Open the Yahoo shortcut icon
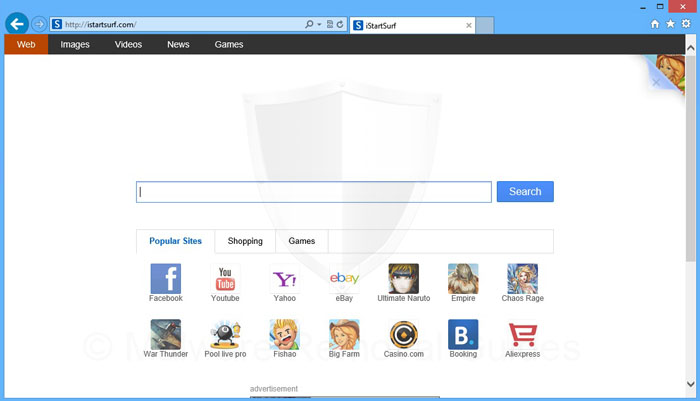Screen dimensions: 700x401 pos(284,278)
